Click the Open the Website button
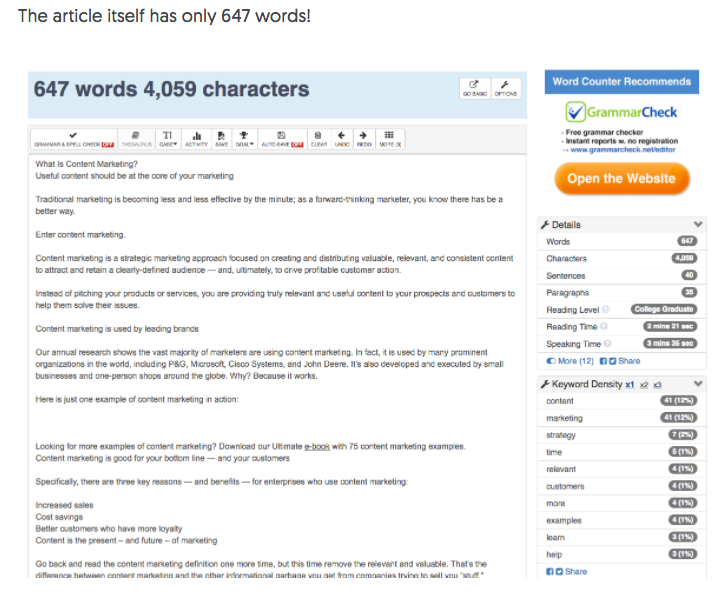Screen dimensions: 723x602 (x=621, y=178)
